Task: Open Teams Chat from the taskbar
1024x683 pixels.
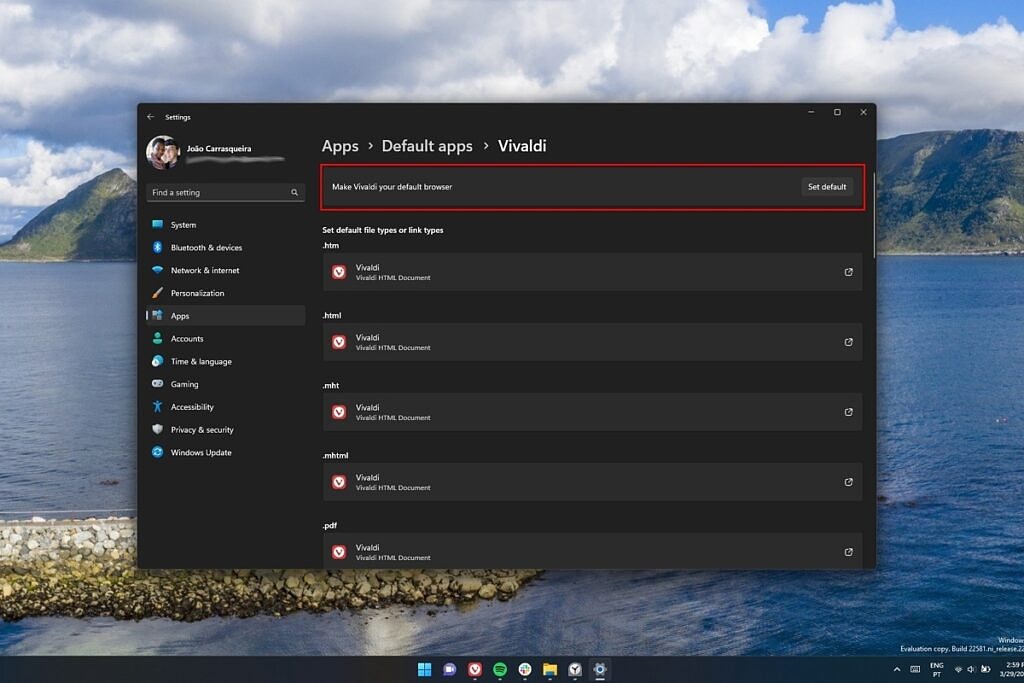Action: (449, 669)
